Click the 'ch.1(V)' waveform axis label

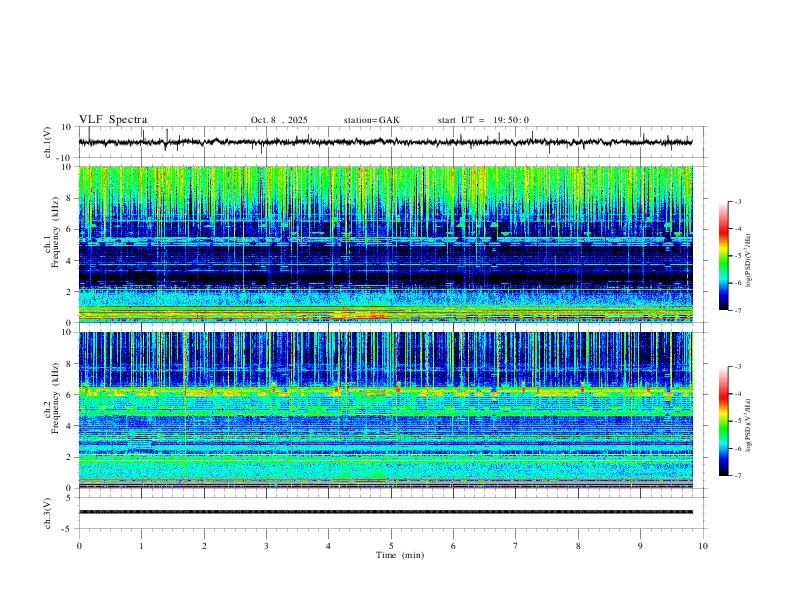[48, 142]
